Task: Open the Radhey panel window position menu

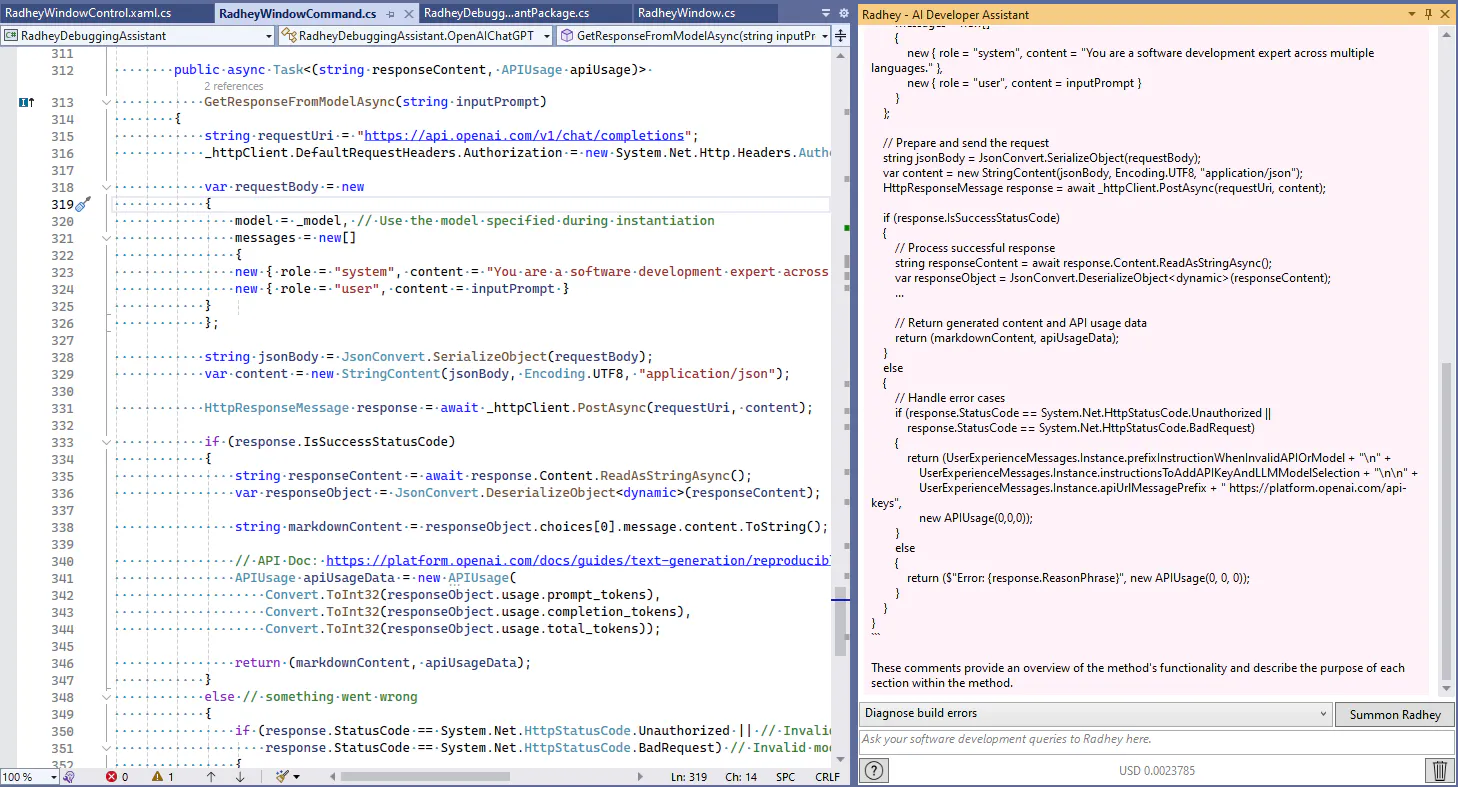Action: (1411, 14)
